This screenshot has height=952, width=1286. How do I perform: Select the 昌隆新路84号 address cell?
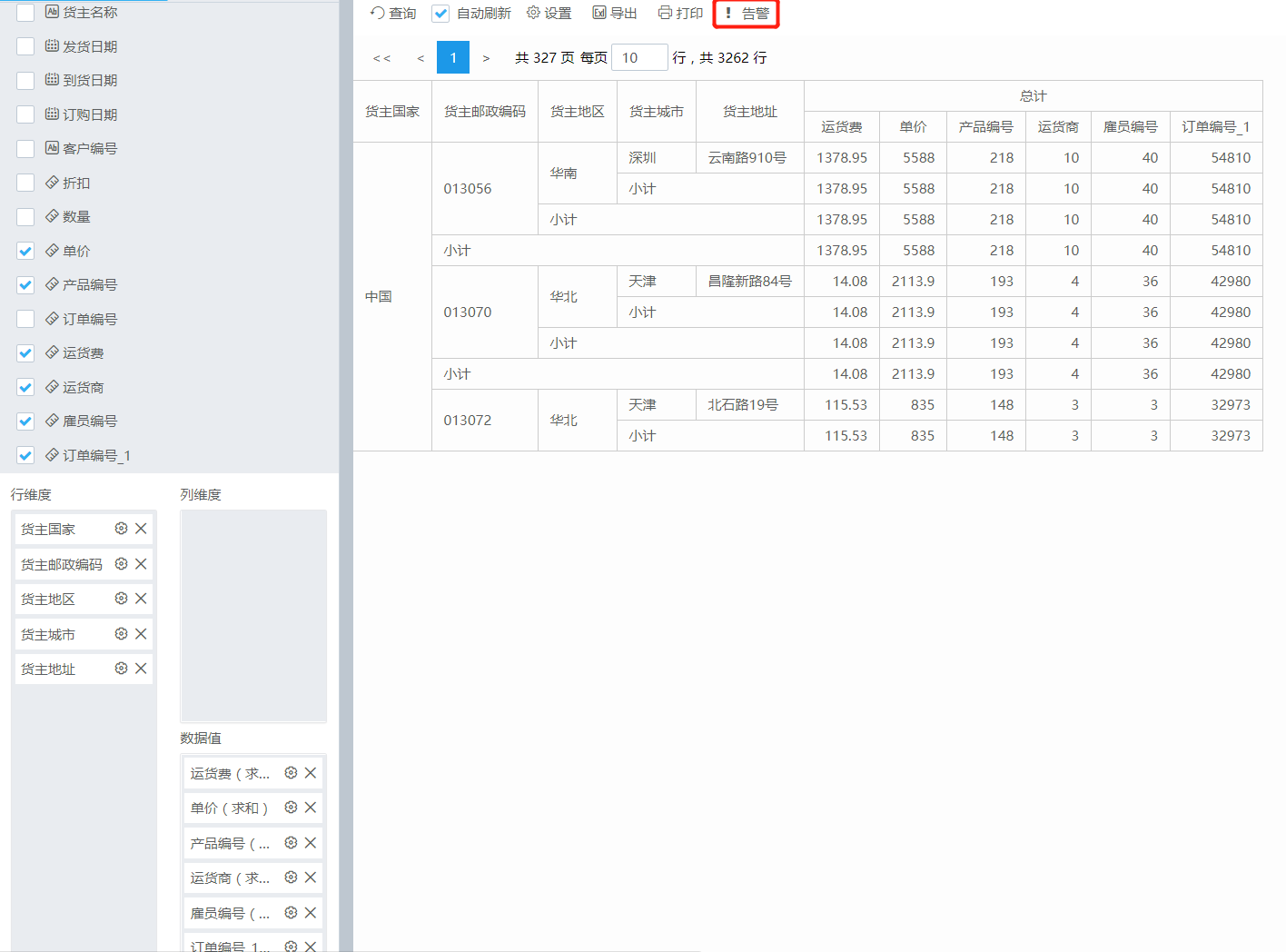[750, 282]
